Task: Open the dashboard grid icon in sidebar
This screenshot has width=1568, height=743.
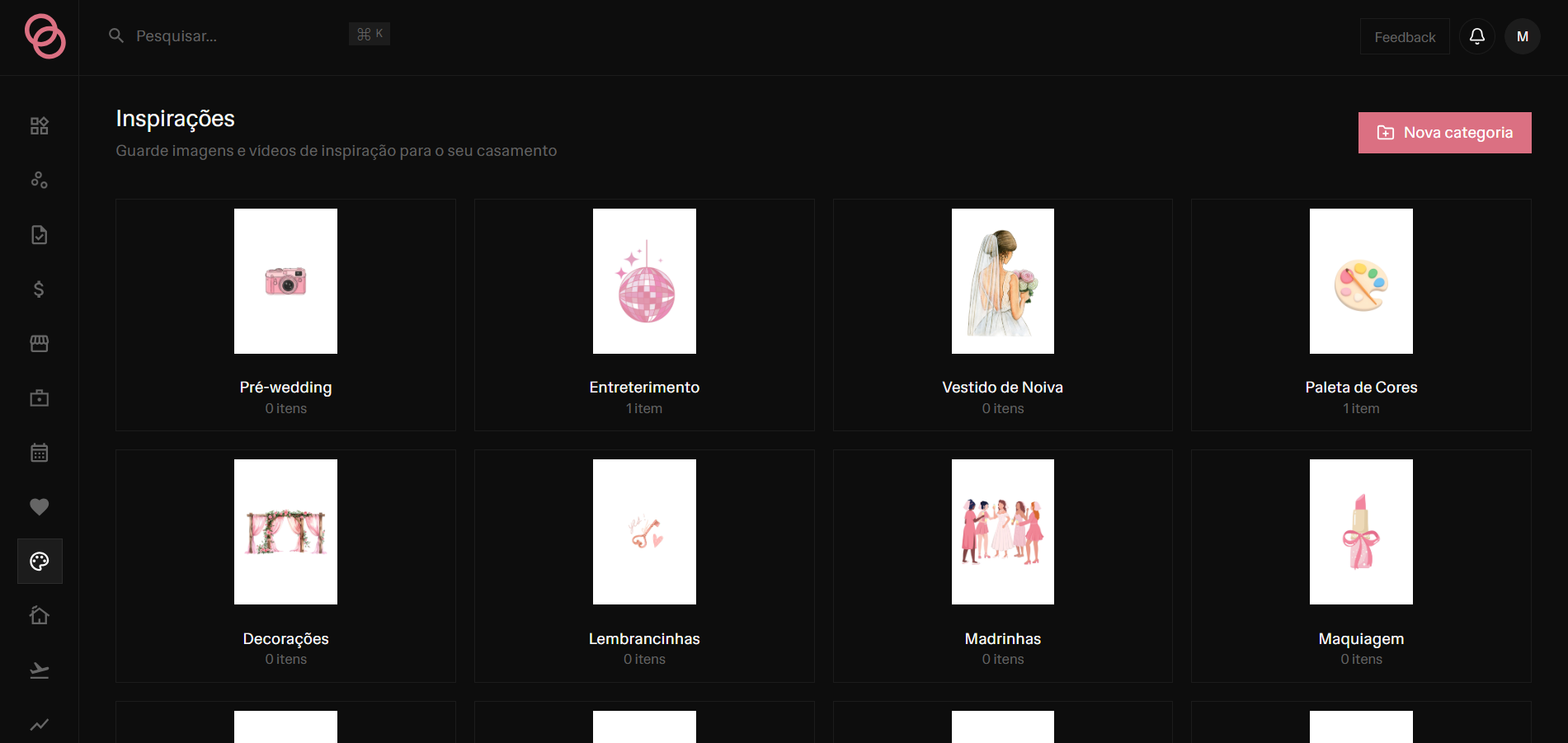Action: pos(40,125)
